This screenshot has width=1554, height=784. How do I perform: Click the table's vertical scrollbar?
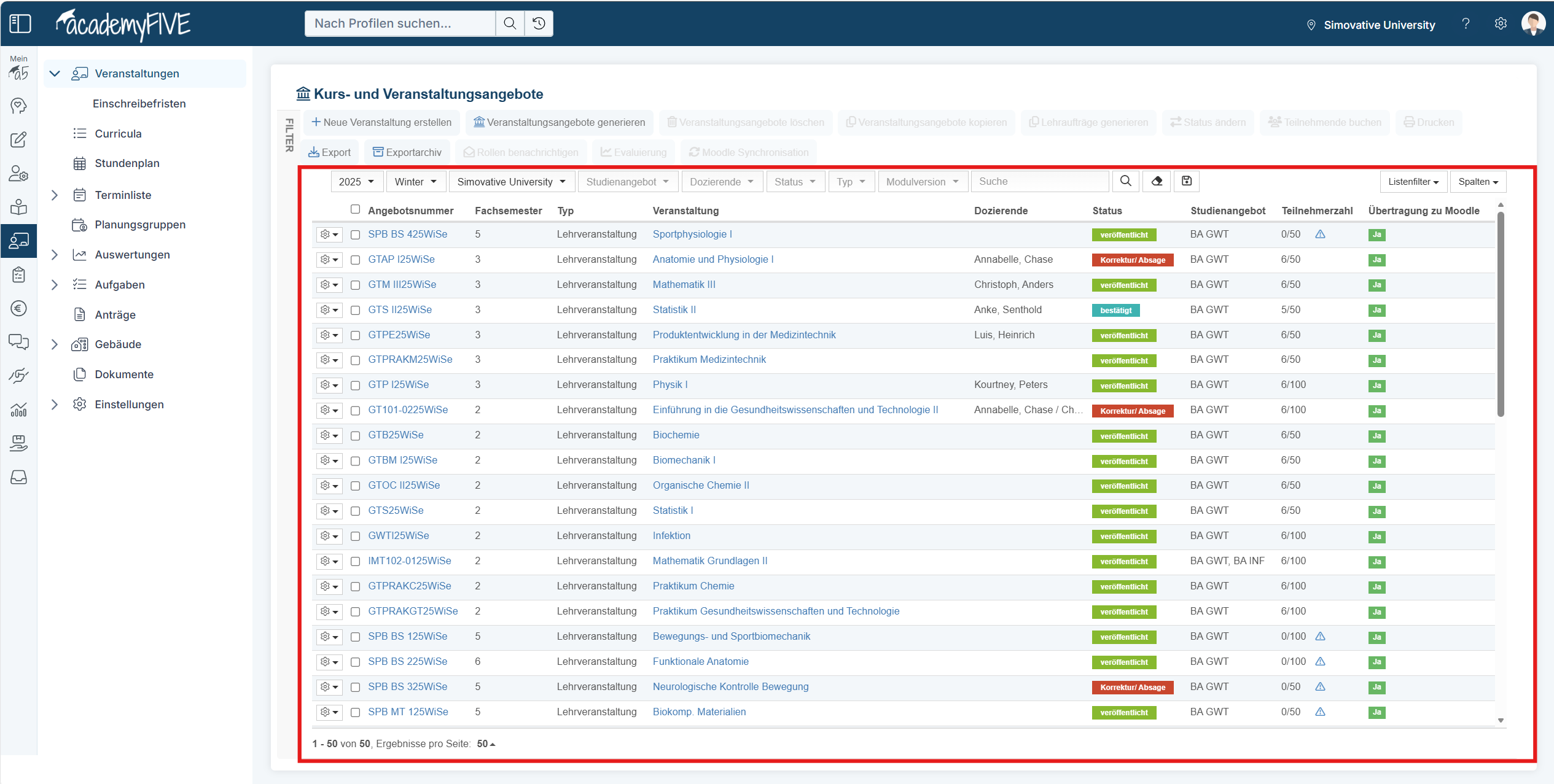coord(1501,313)
